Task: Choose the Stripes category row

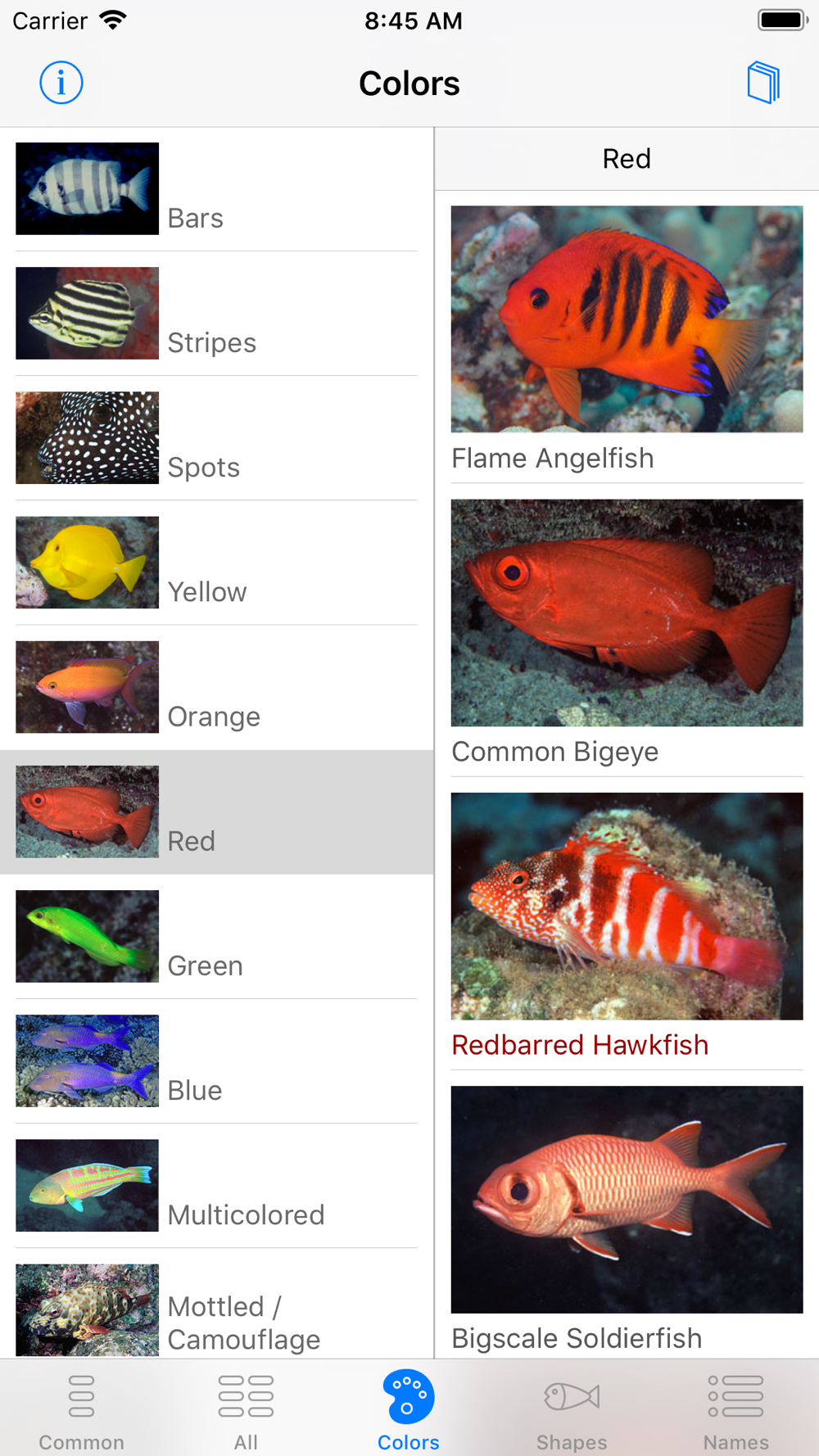Action: coord(217,314)
